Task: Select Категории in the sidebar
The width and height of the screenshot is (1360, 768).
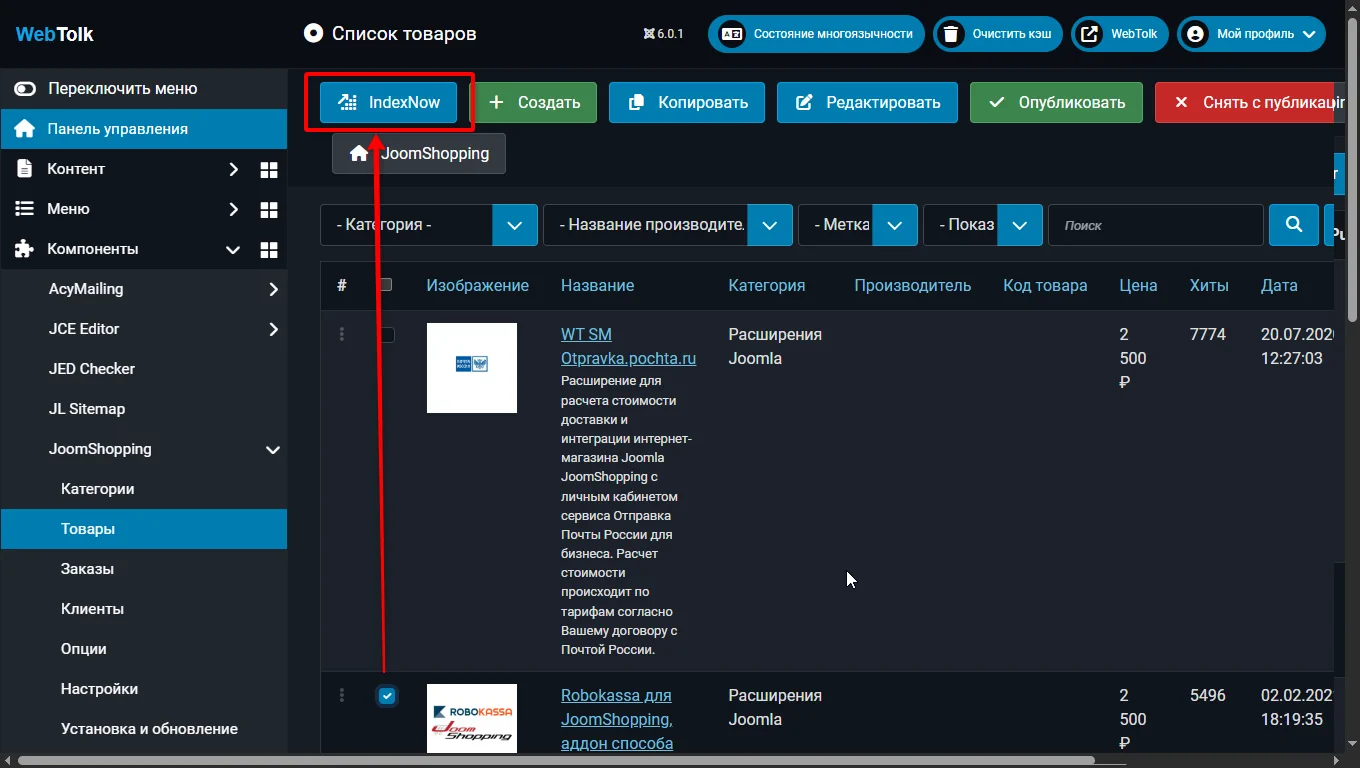Action: click(x=97, y=489)
